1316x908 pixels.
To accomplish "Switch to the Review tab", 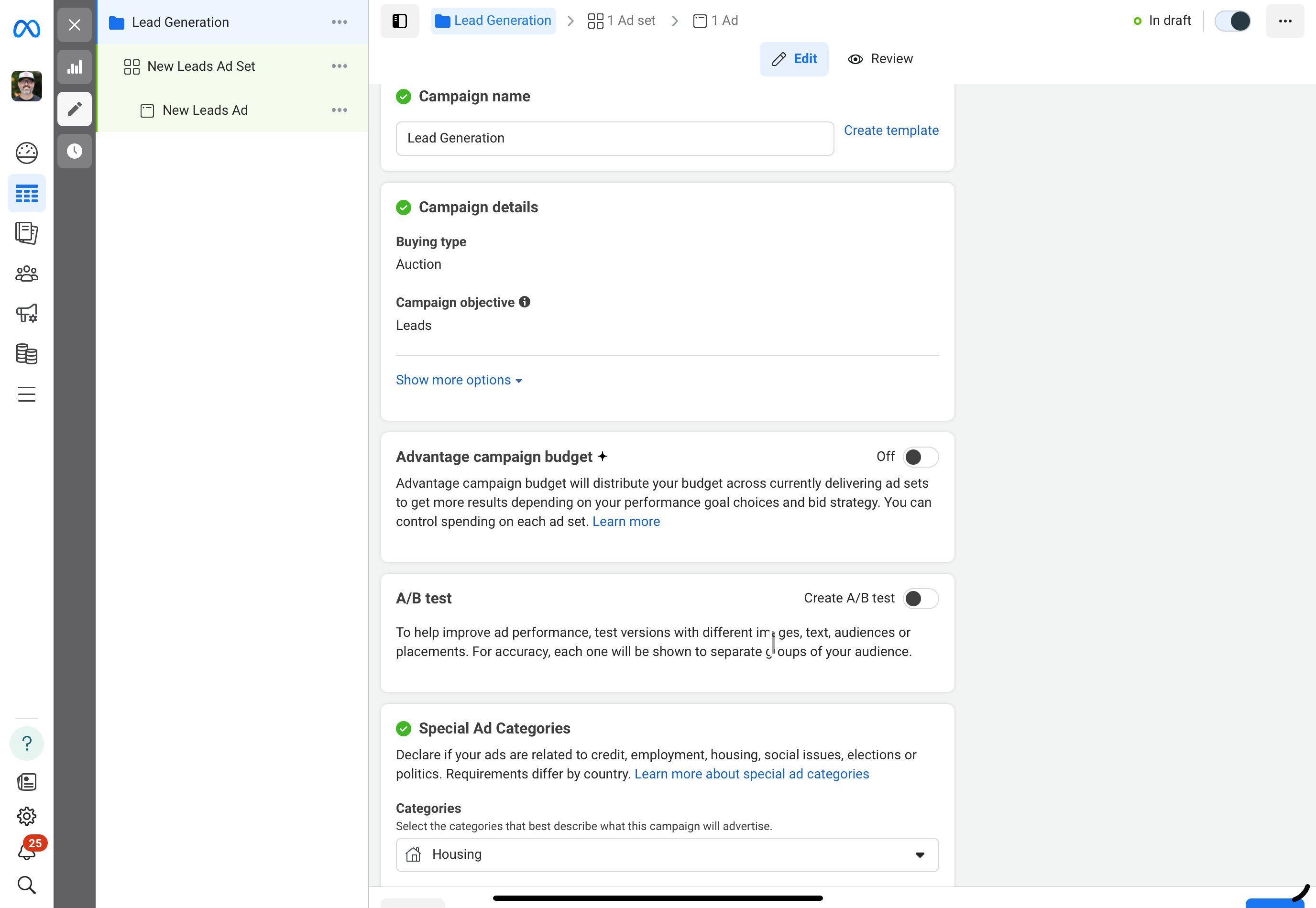I will click(880, 59).
